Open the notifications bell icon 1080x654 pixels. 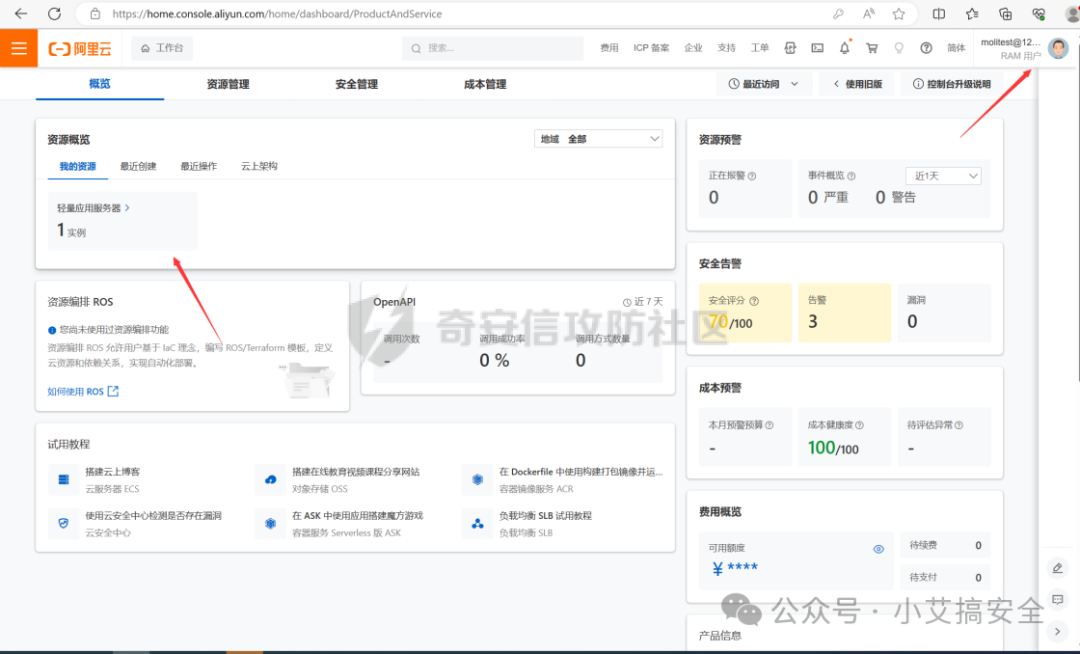click(x=844, y=48)
